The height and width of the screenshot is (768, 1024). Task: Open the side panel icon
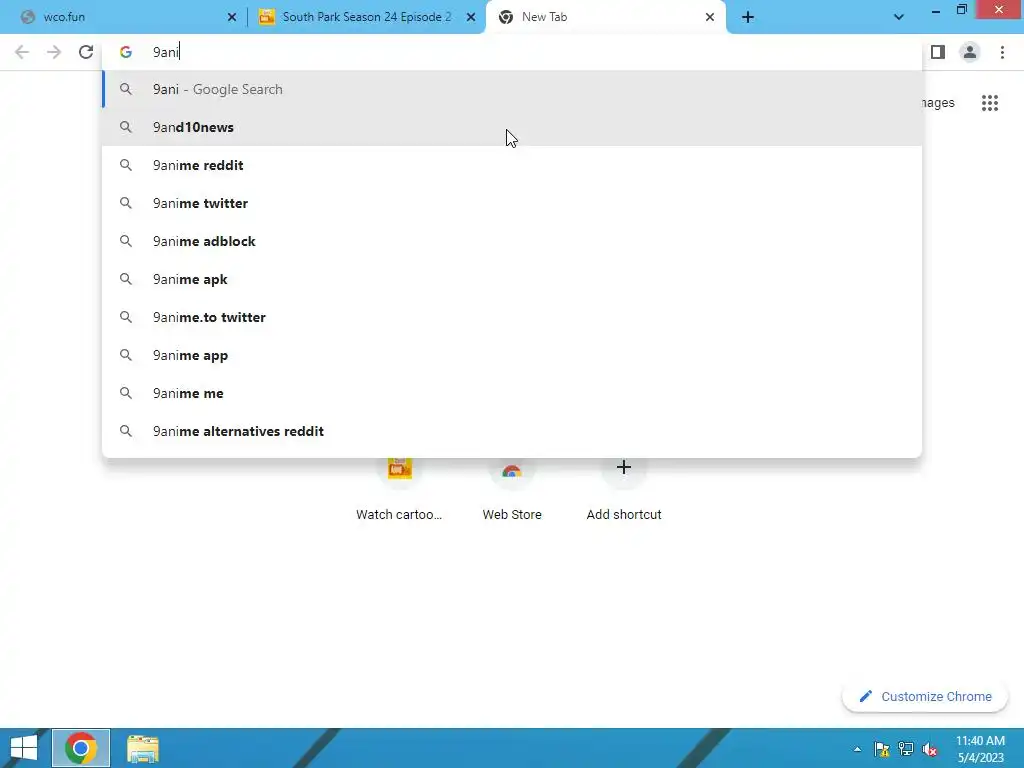coord(938,52)
